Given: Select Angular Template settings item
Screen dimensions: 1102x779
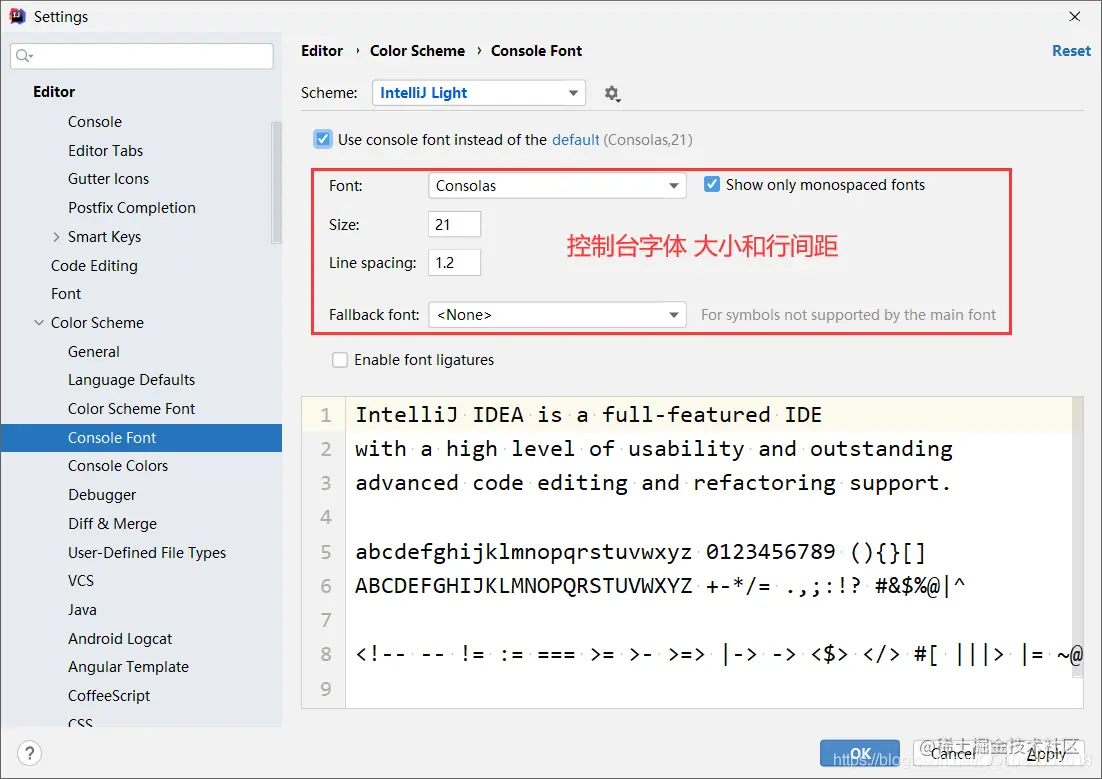Looking at the screenshot, I should pyautogui.click(x=128, y=667).
